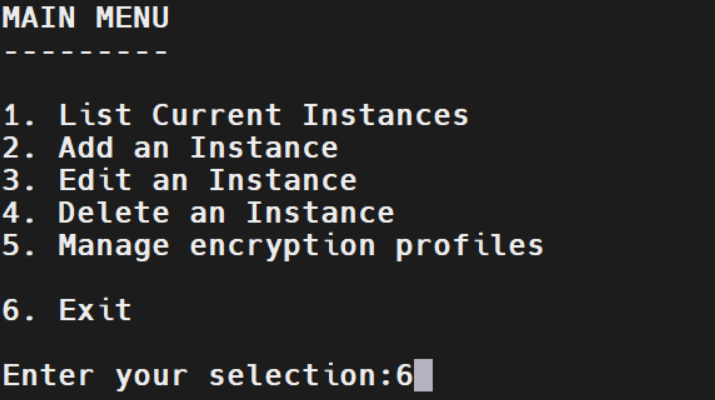
Task: Select the List Current Instances menu line
Action: (x=235, y=115)
